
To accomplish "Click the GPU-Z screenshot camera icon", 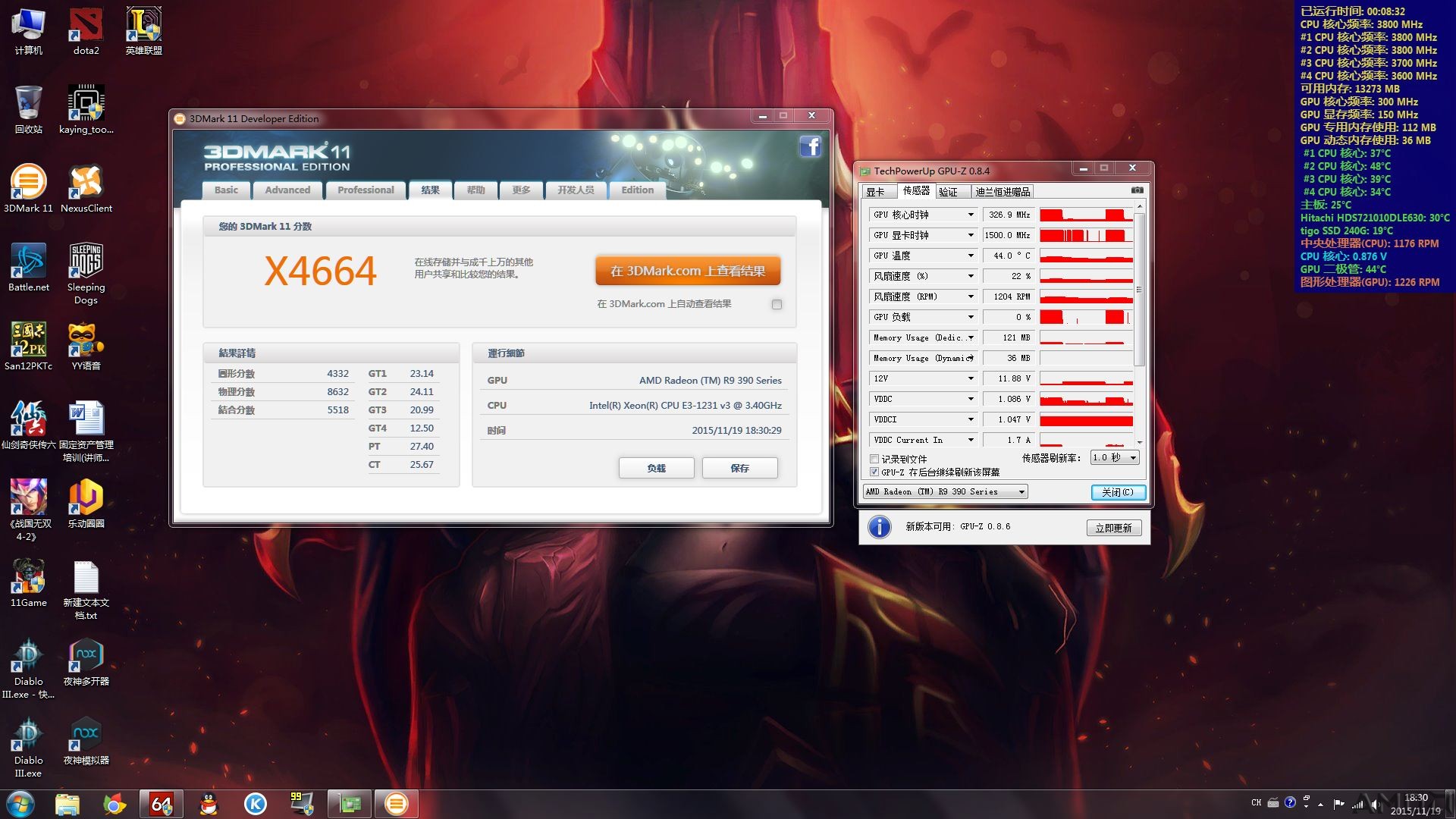I will [x=1137, y=190].
